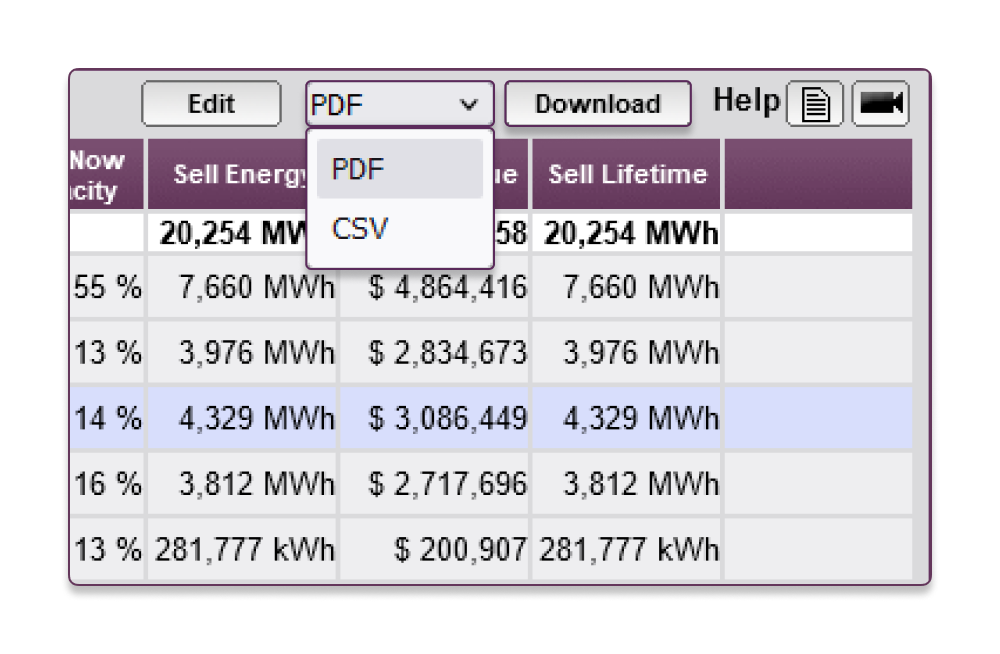
Task: Click the Edit button
Action: click(210, 103)
